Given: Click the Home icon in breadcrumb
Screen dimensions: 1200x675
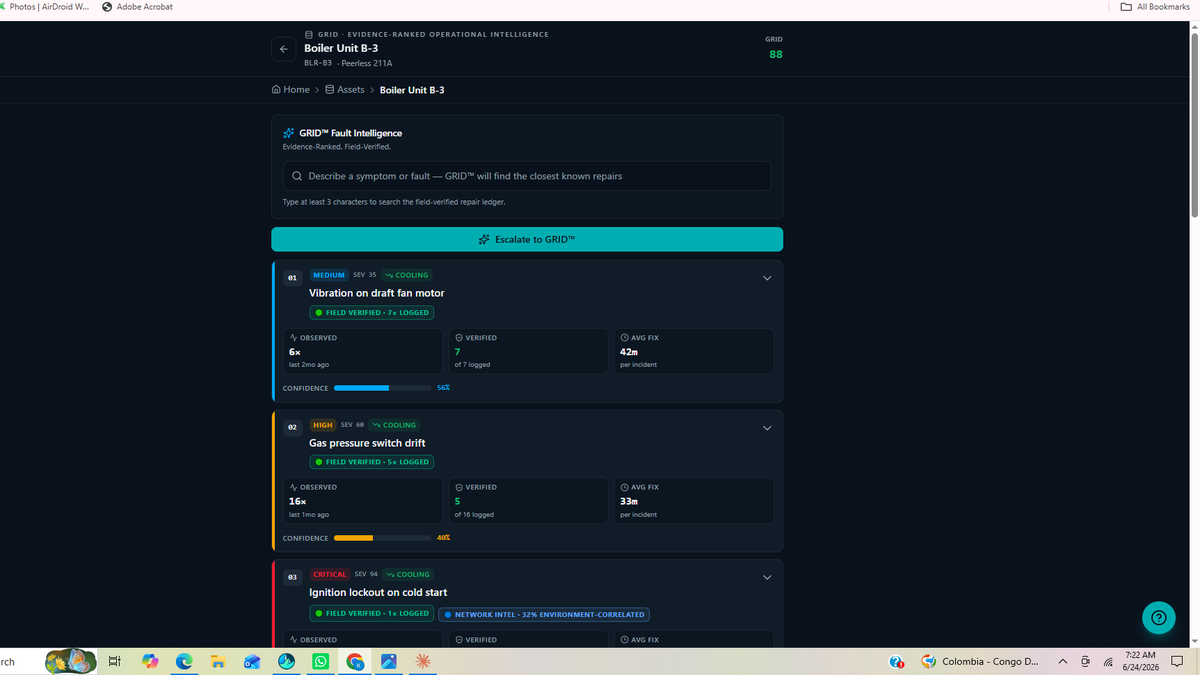Looking at the screenshot, I should click(x=276, y=90).
